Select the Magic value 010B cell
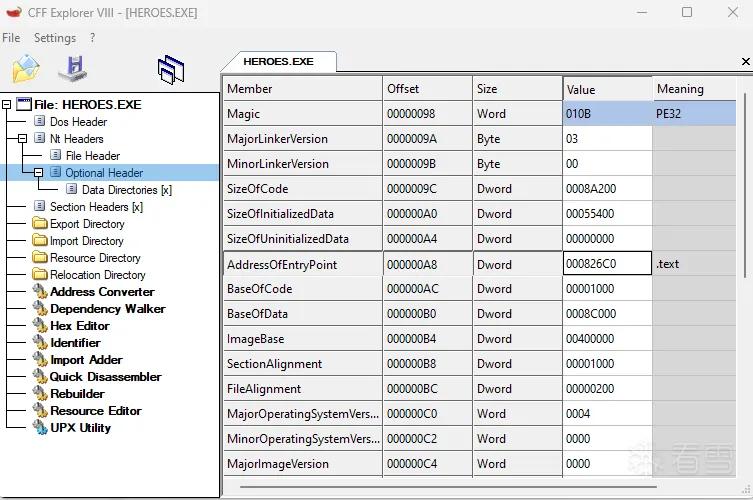 tap(607, 114)
